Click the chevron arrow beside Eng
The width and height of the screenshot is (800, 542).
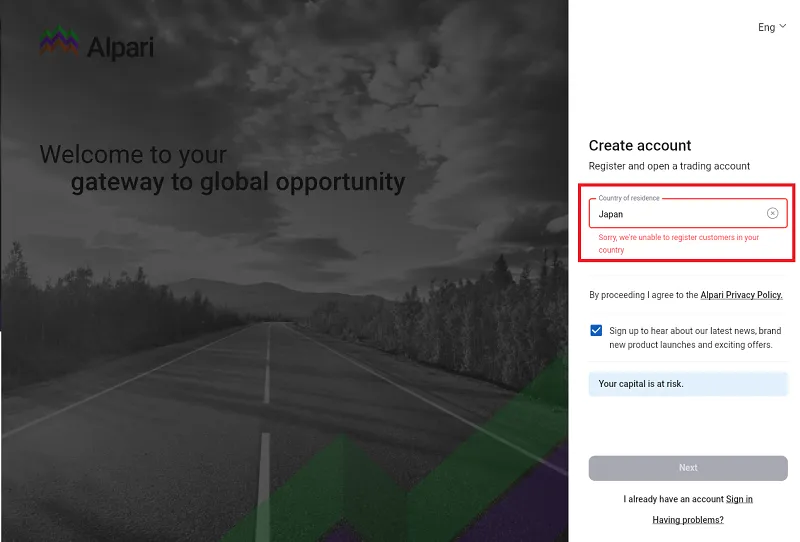[x=783, y=27]
